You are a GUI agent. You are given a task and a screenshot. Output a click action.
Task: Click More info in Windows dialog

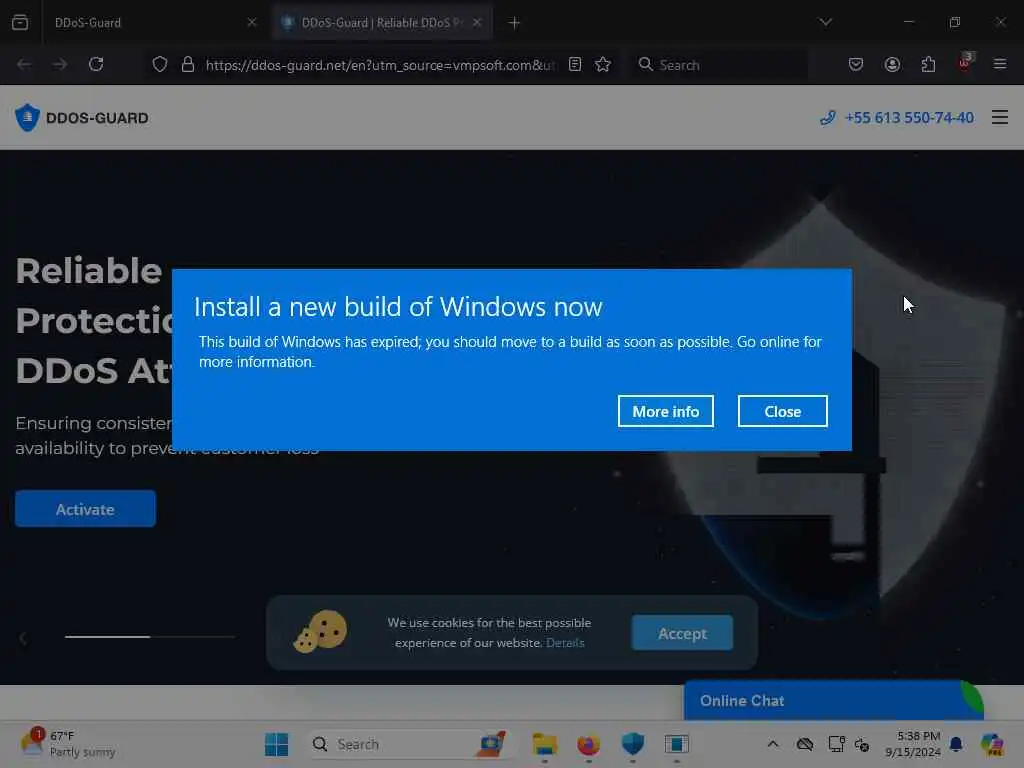tap(665, 411)
